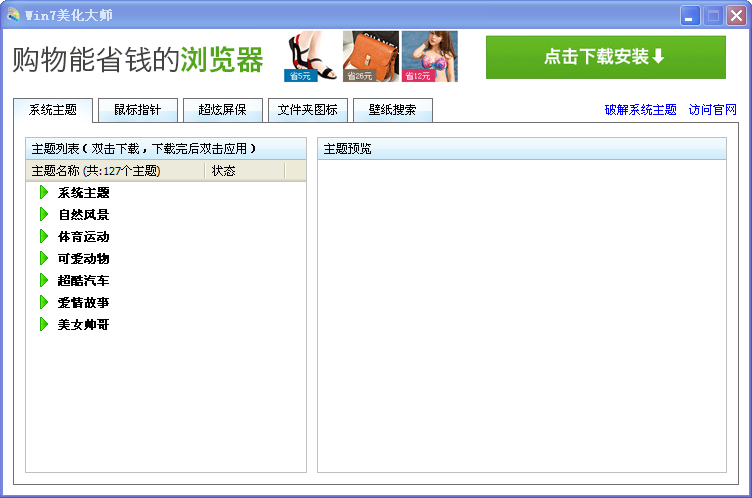Expand the 爱情故事 category arrow
The width and height of the screenshot is (752, 498).
pyautogui.click(x=44, y=302)
